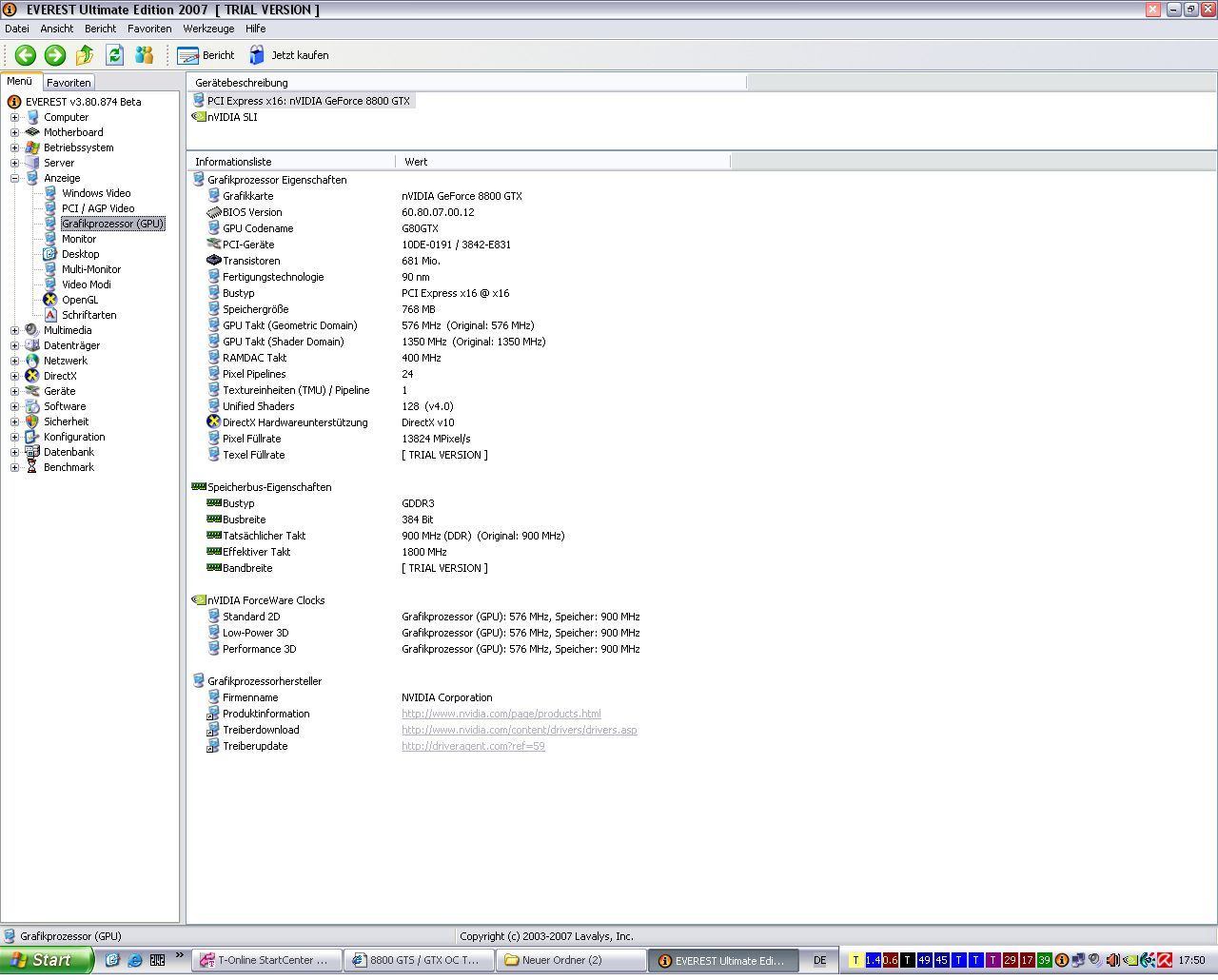Open the Treiberdownload drivers link

[x=520, y=730]
